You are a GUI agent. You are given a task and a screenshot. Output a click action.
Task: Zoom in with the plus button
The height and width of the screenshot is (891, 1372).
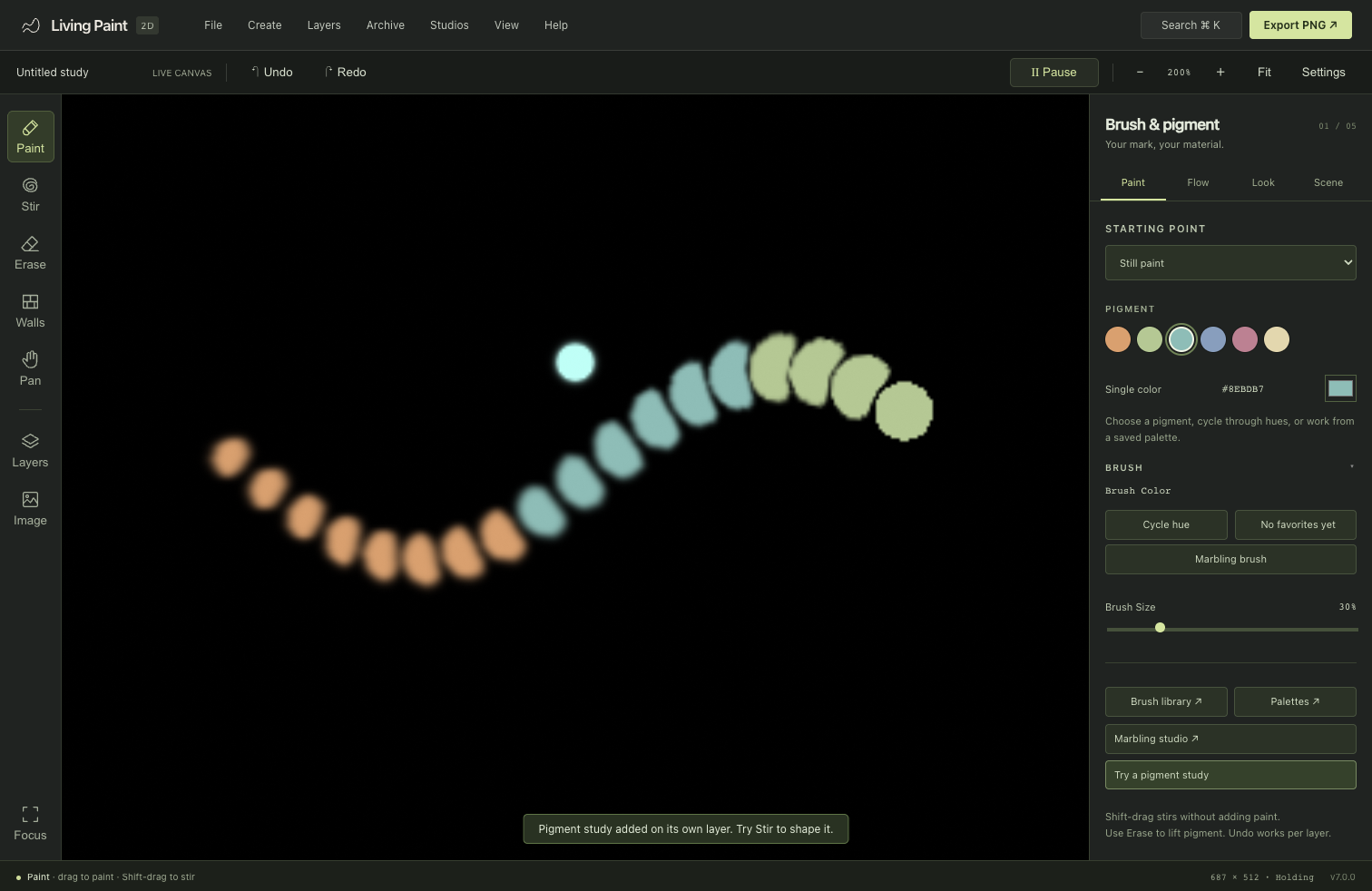[1220, 73]
